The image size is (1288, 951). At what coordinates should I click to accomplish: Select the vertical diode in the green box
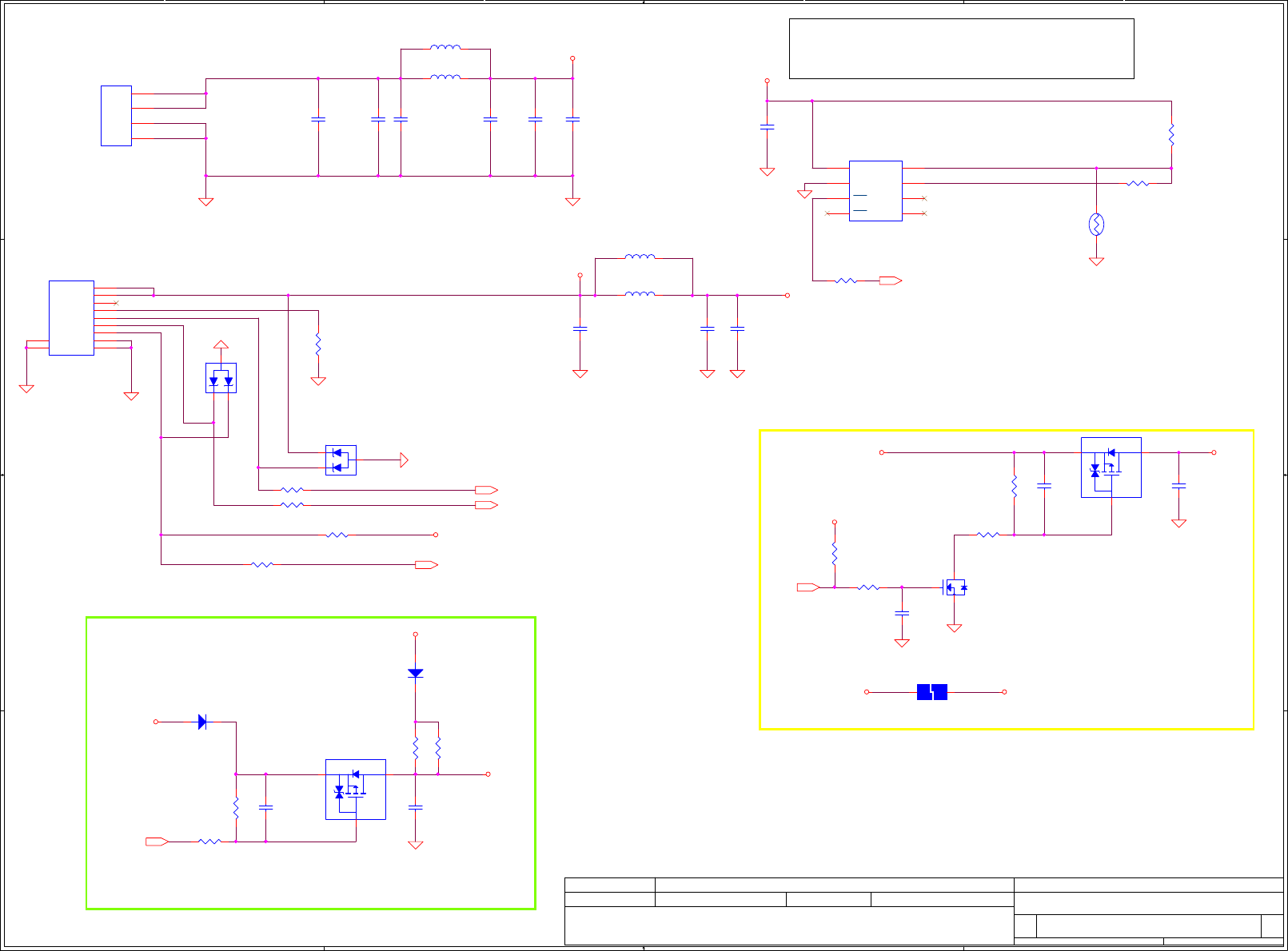(415, 673)
